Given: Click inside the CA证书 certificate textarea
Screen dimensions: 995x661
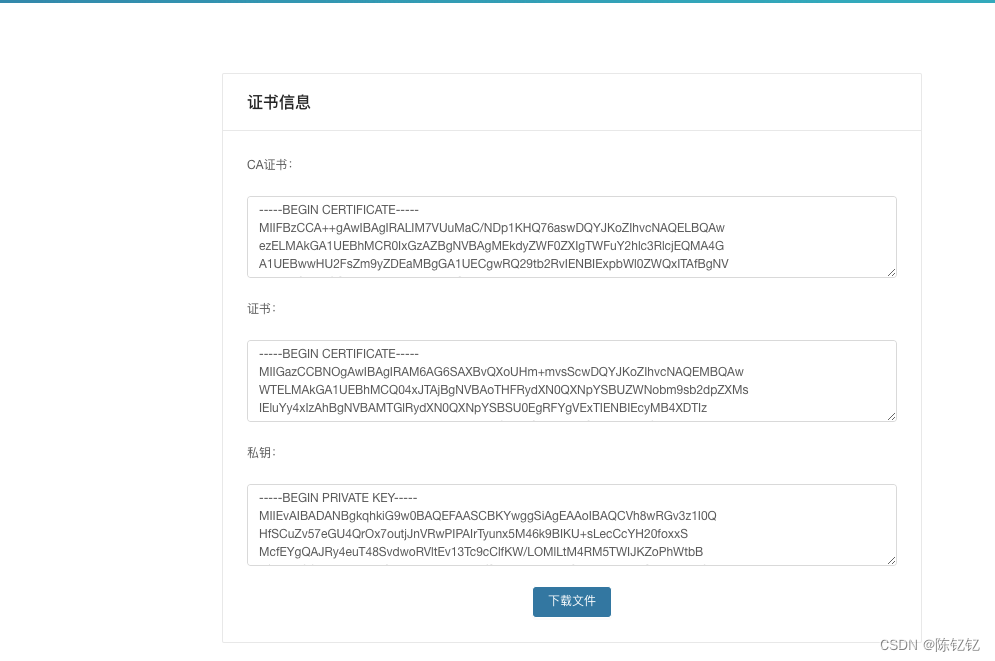Looking at the screenshot, I should click(571, 237).
